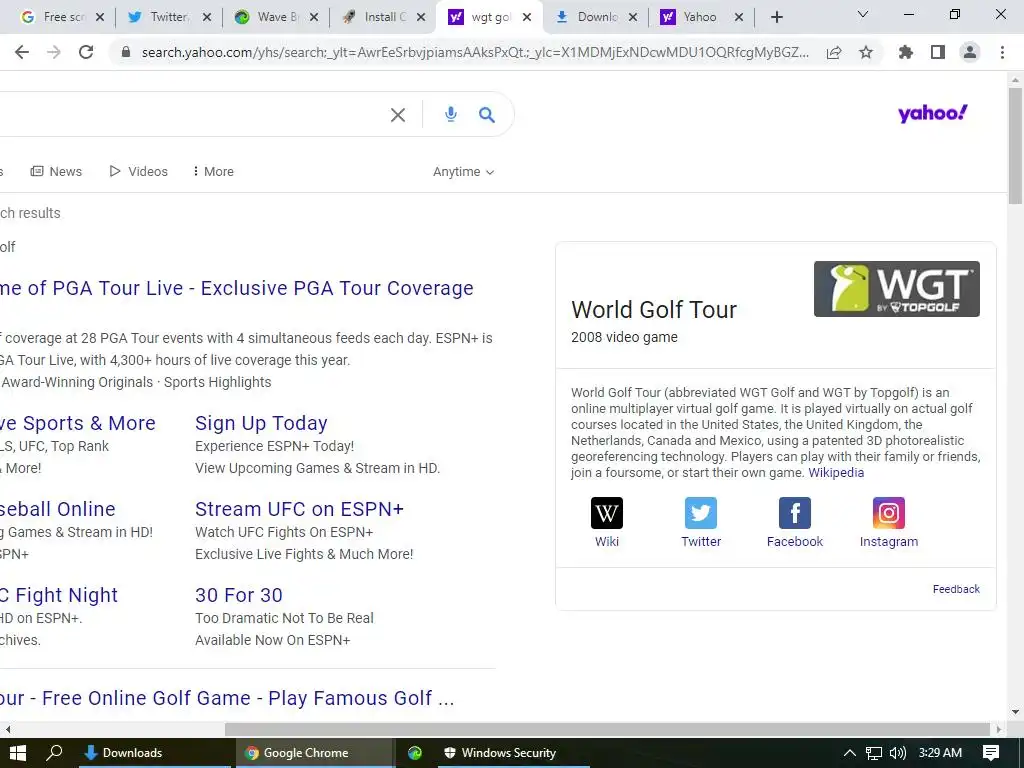Click the horizontal scrollbar thumb
Screen dimensions: 1024x768
coord(607,729)
